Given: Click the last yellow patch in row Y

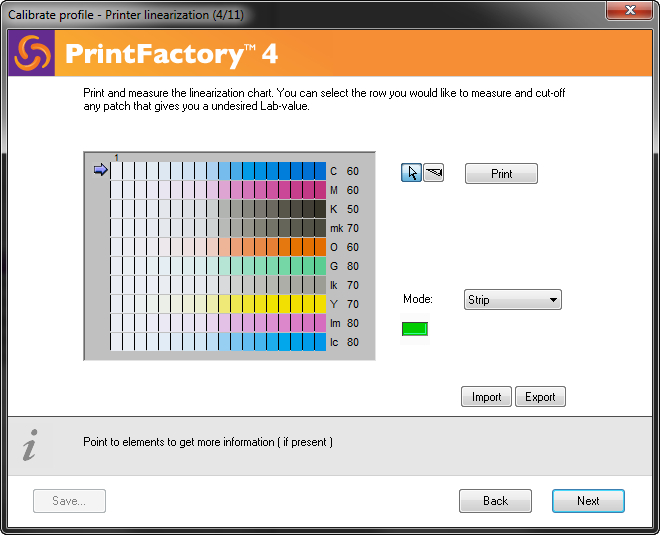Looking at the screenshot, I should point(320,304).
